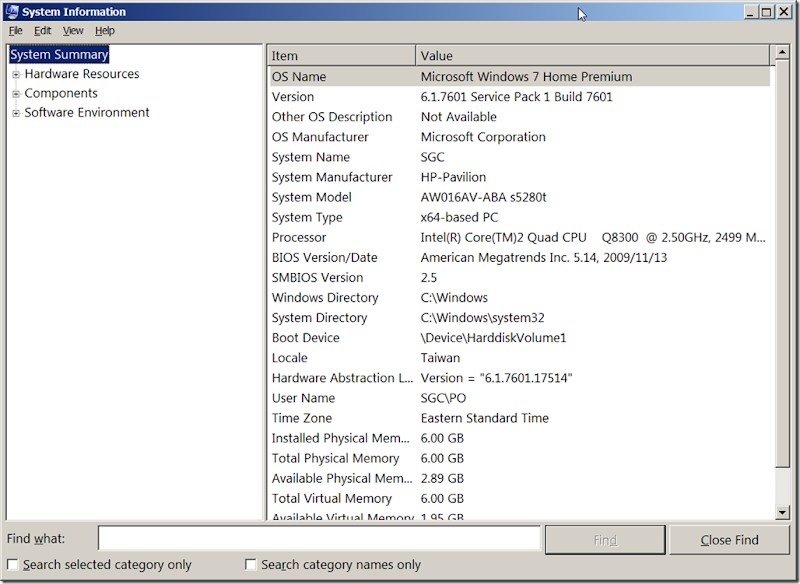Select the Software Environment tree item
Image resolution: width=800 pixels, height=584 pixels.
tap(87, 113)
